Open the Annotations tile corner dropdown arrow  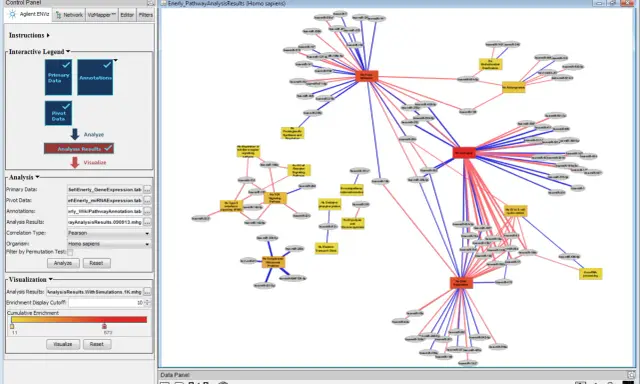116,60
